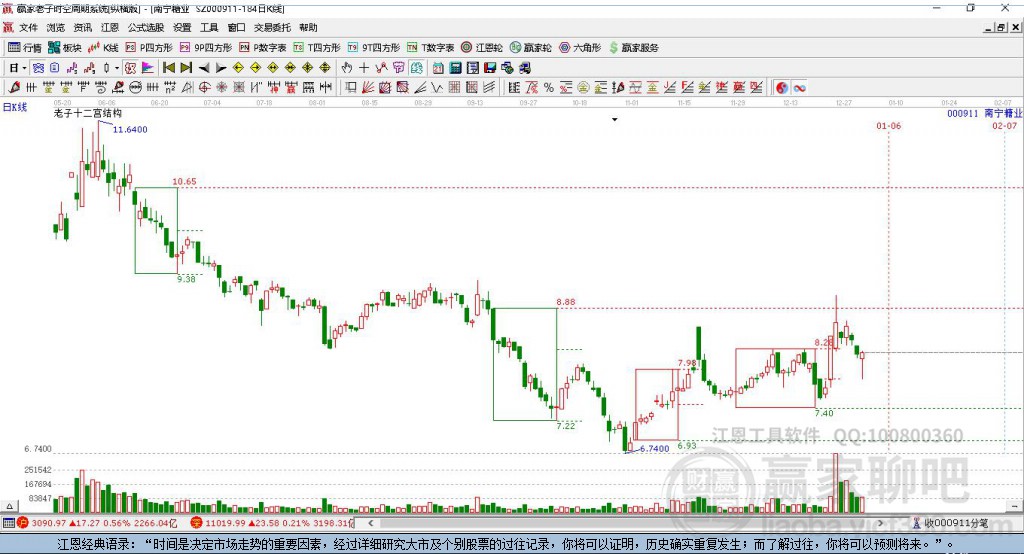Click the 6.7400 low price label
The image size is (1024, 554).
(x=654, y=449)
